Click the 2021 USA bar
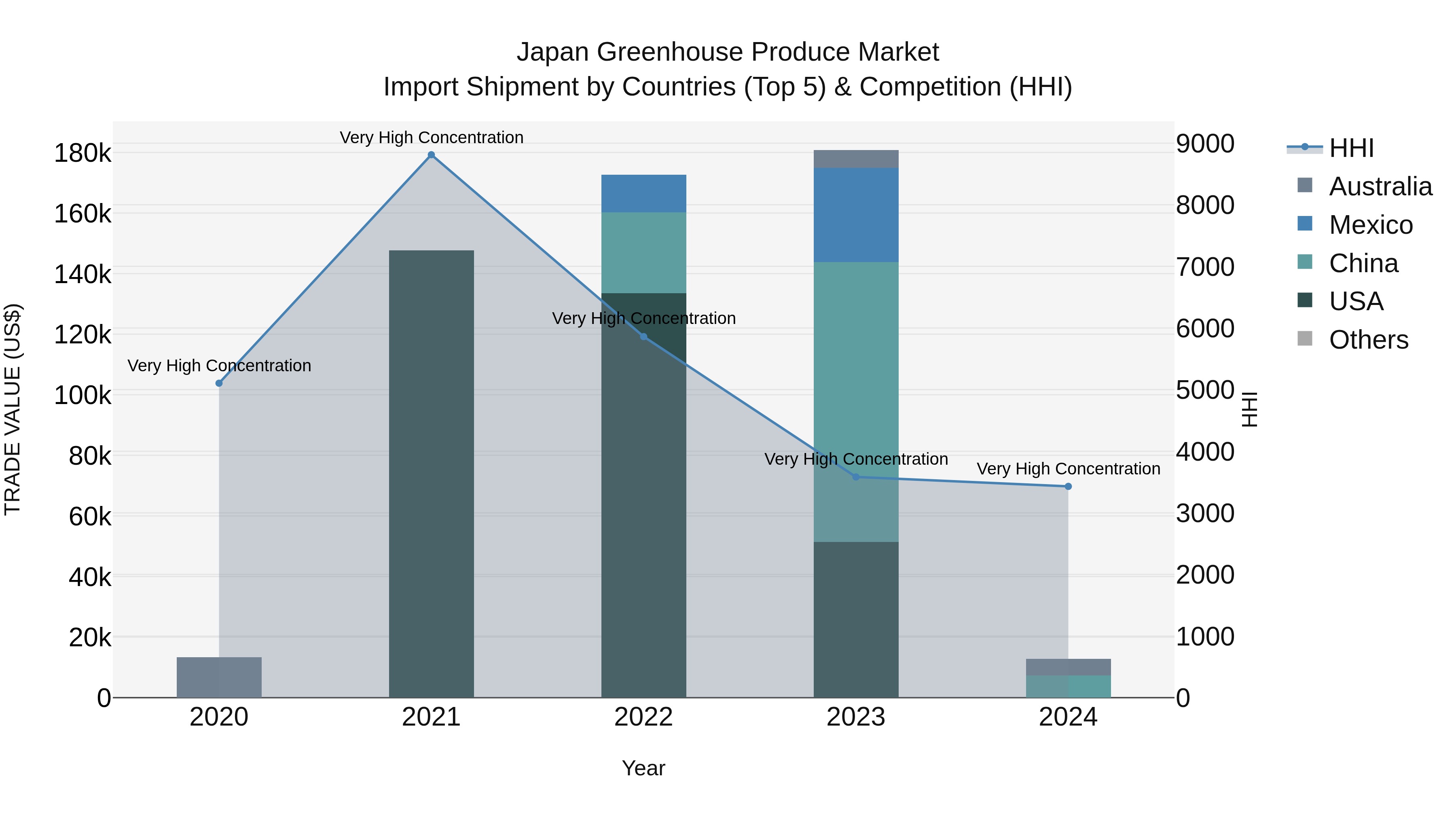1456x819 pixels. pos(431,474)
